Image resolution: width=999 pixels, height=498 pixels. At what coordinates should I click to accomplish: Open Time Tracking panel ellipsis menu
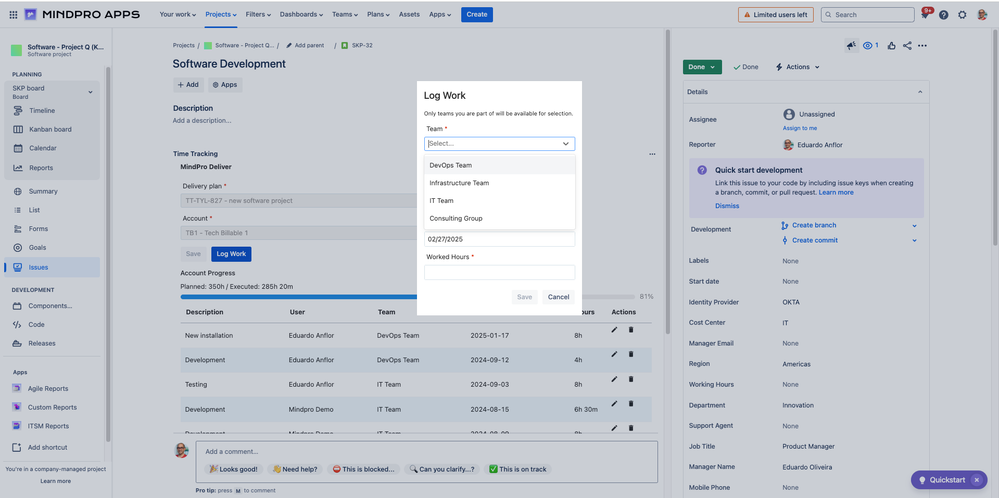(652, 154)
